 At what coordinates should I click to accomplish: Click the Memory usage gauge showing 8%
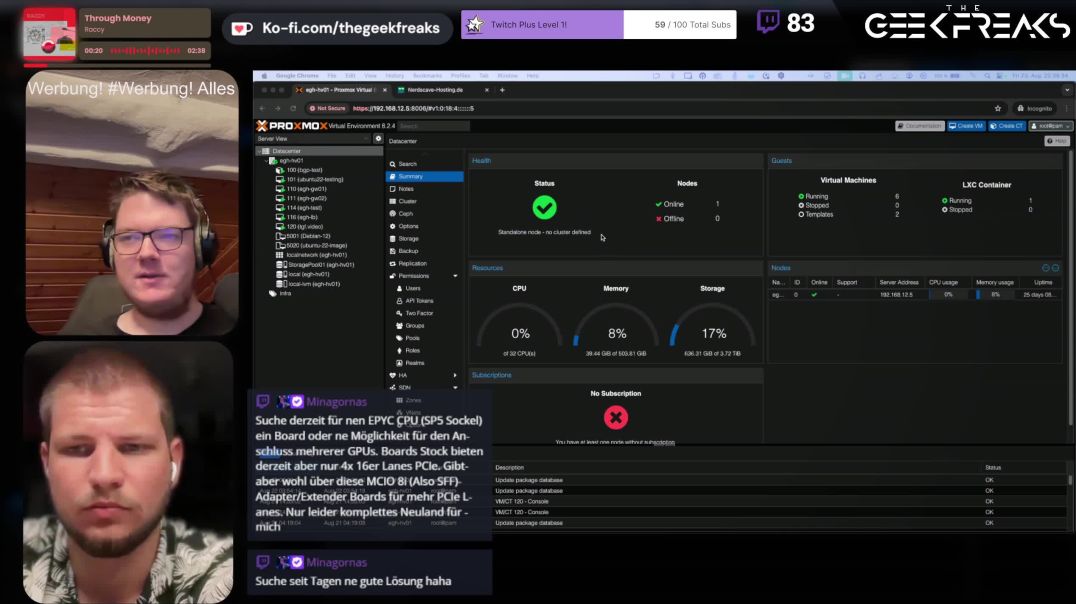point(616,326)
